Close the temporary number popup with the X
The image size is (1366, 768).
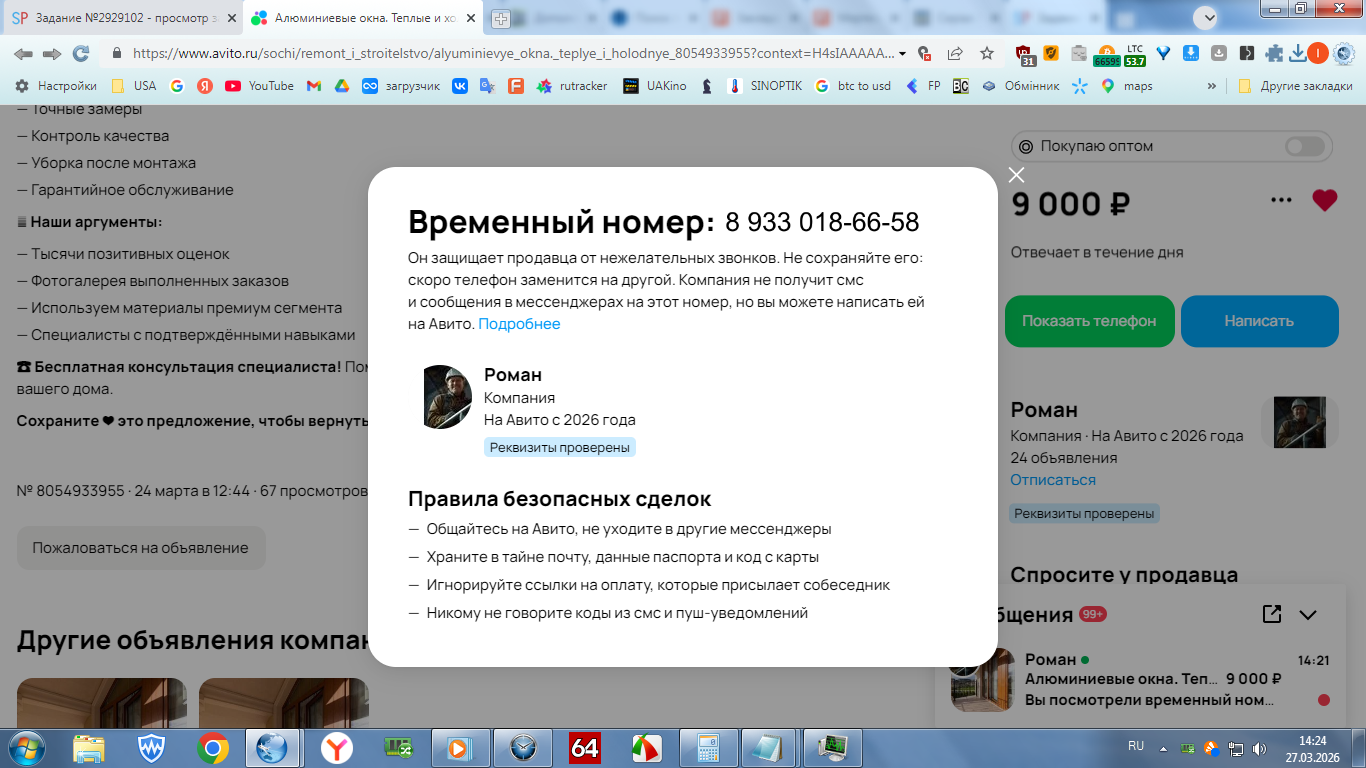1016,175
